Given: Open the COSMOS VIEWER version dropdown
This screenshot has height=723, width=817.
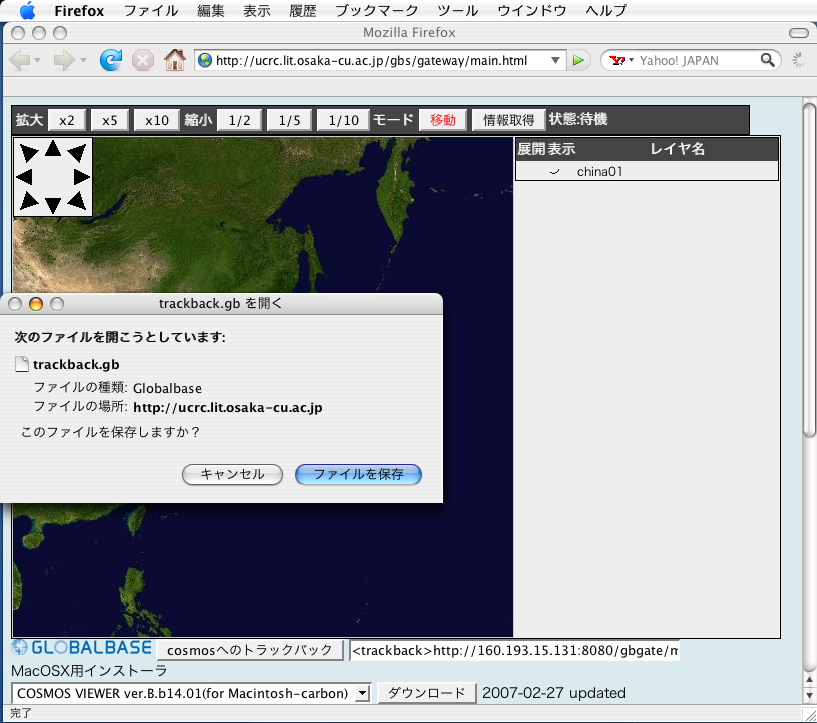Looking at the screenshot, I should click(x=362, y=693).
